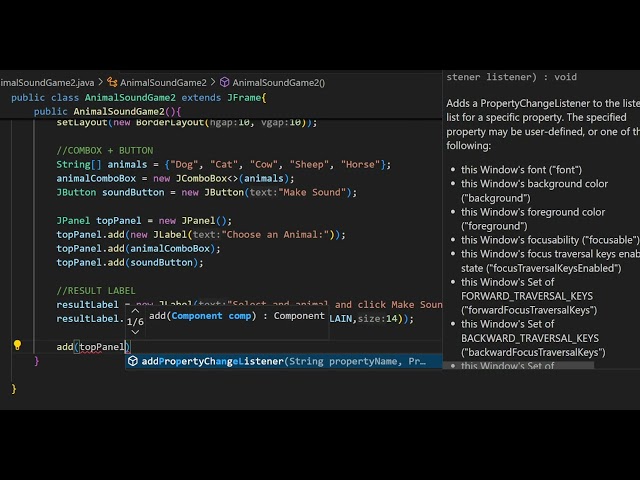The width and height of the screenshot is (640, 480).
Task: Click the topPanel.add(animalComboBox) line
Action: click(x=138, y=249)
